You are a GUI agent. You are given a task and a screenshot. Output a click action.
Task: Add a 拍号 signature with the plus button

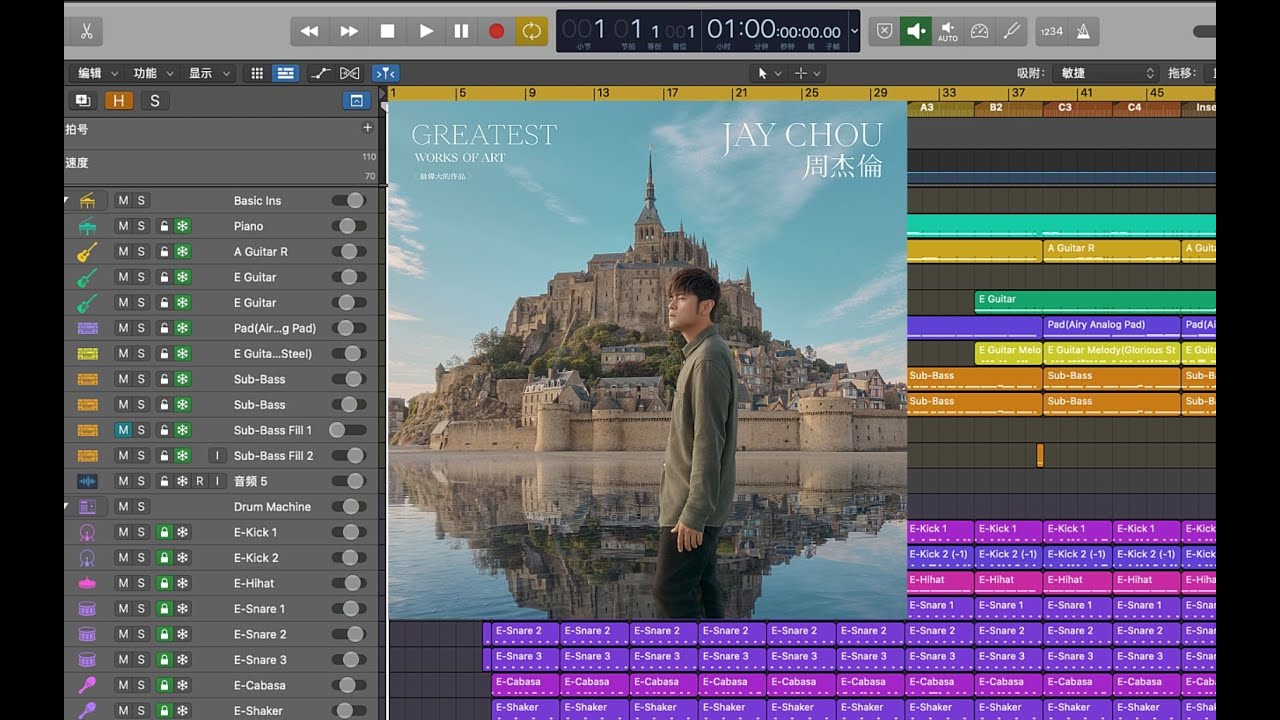click(x=367, y=127)
